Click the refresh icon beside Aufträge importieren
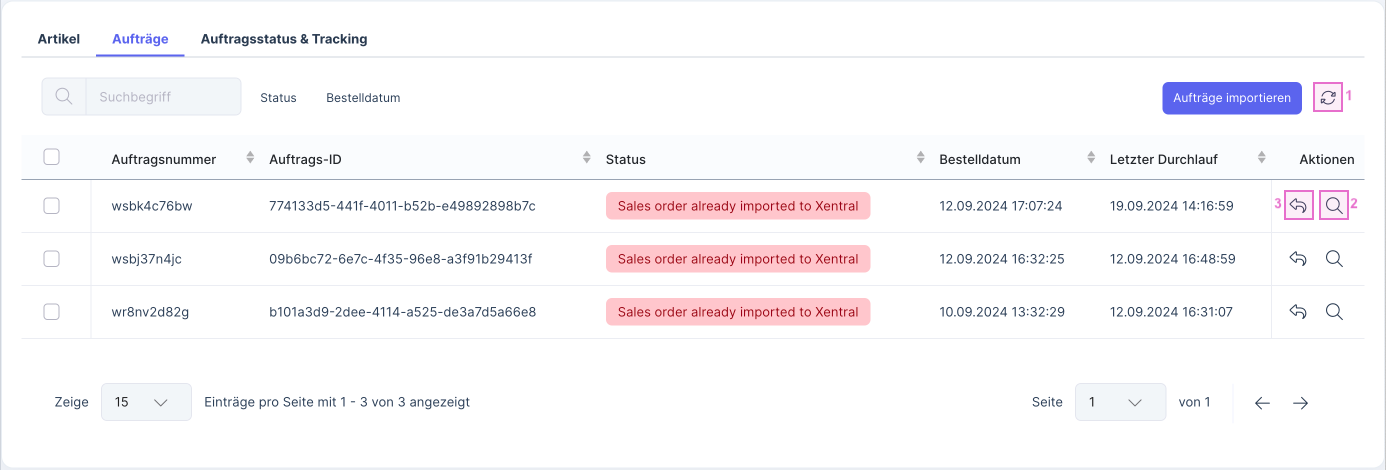 click(x=1327, y=98)
